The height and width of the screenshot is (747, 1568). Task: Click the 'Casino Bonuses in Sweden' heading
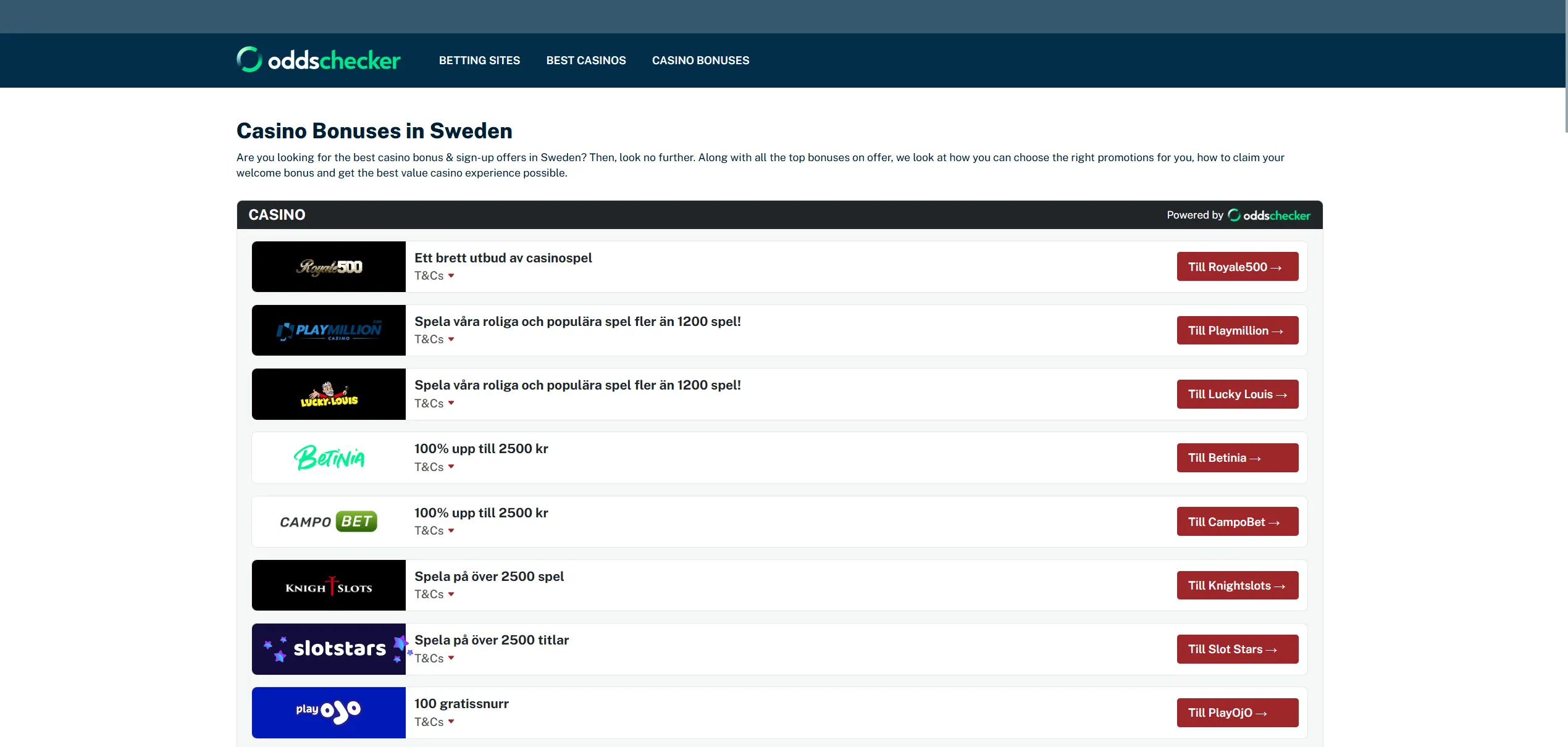[374, 131]
